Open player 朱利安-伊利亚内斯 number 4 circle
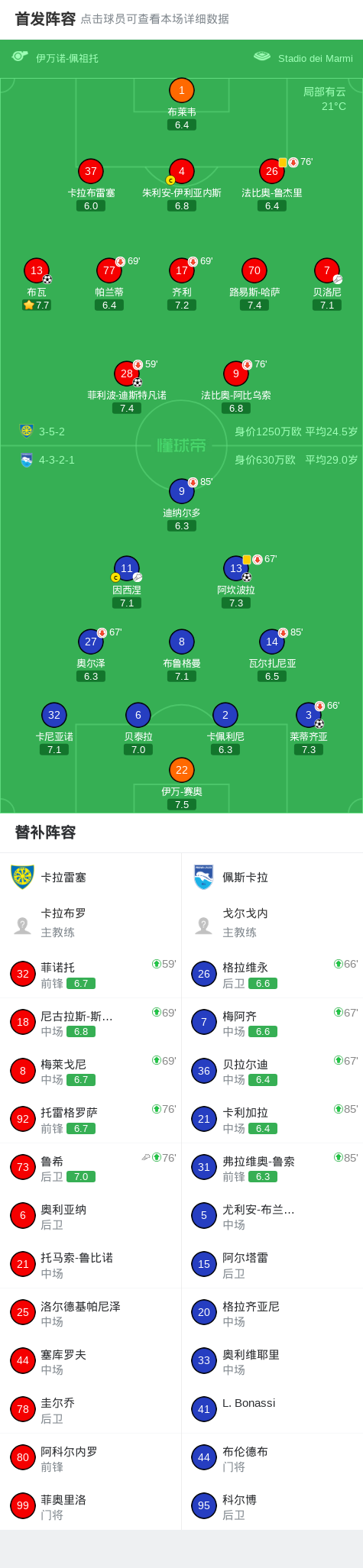The width and height of the screenshot is (363, 1568). click(181, 171)
